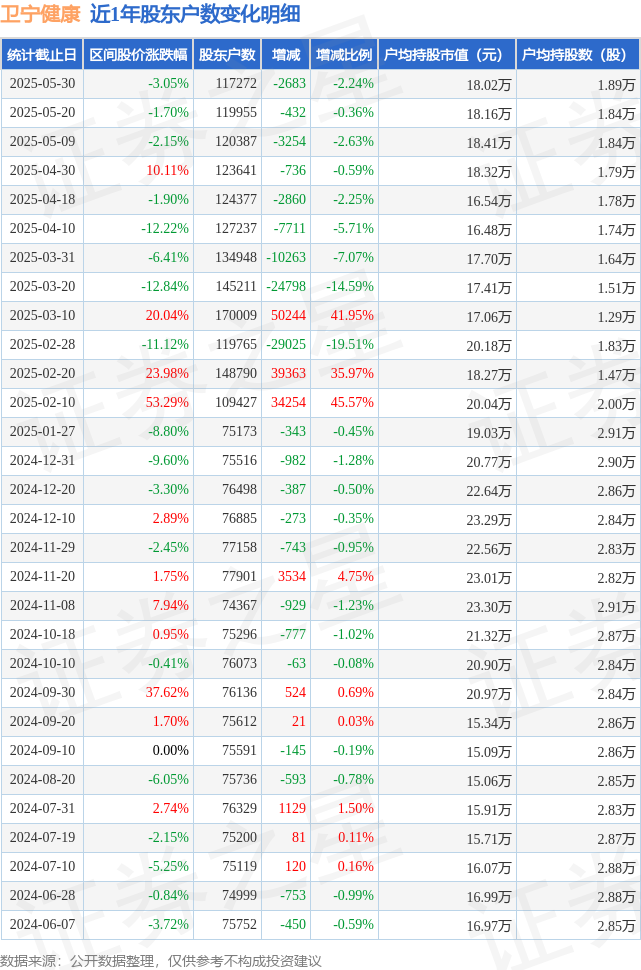Select the 53.29% price change cell
Viewport: 641px width, 970px height.
[x=168, y=403]
